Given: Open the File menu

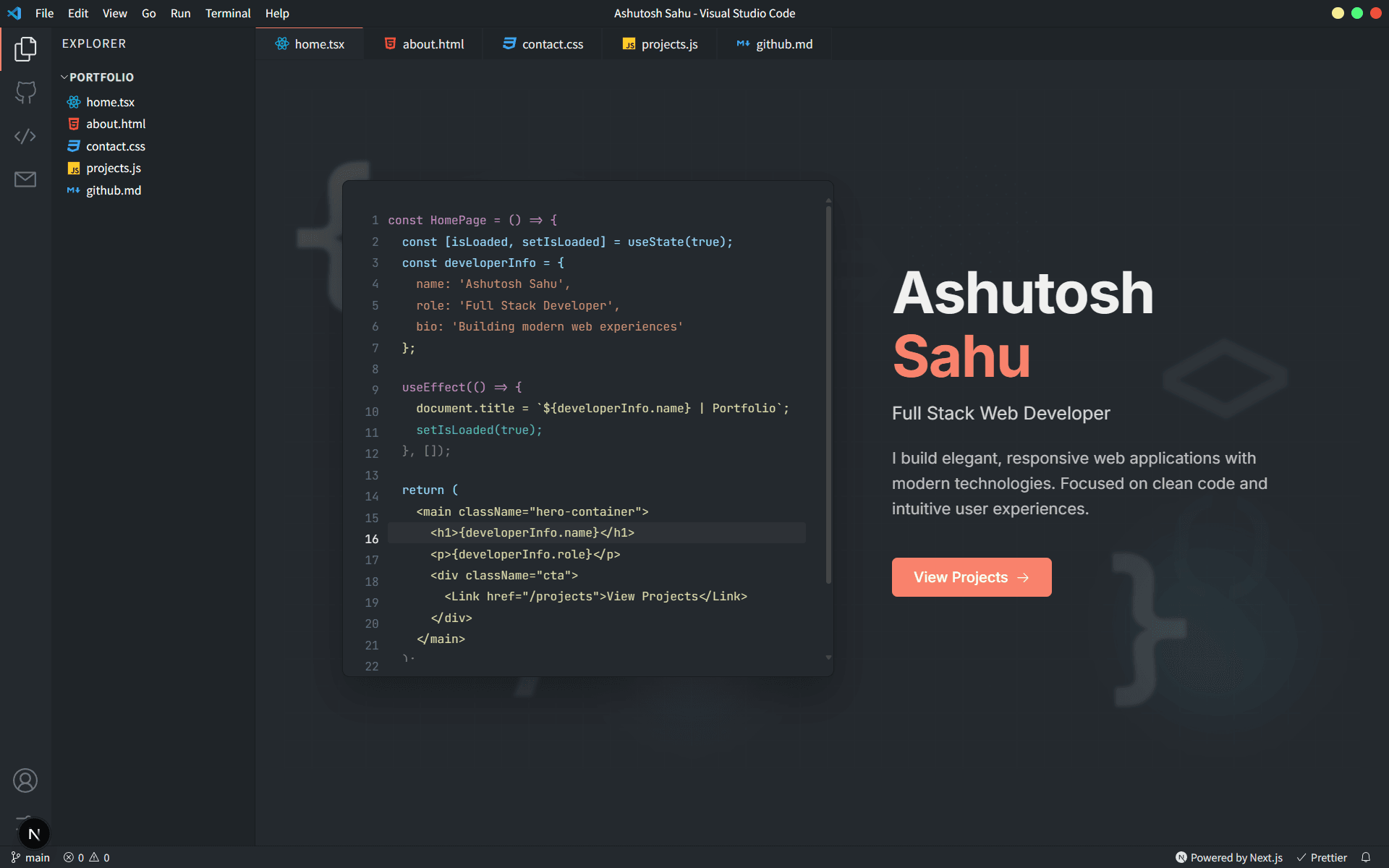Looking at the screenshot, I should coord(44,13).
